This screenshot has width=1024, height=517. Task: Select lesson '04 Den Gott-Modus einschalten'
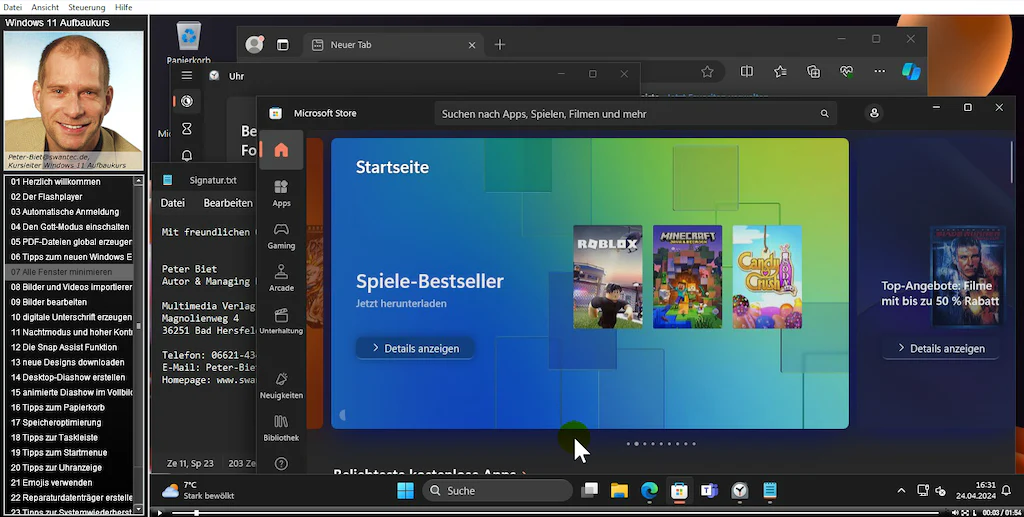[70, 227]
